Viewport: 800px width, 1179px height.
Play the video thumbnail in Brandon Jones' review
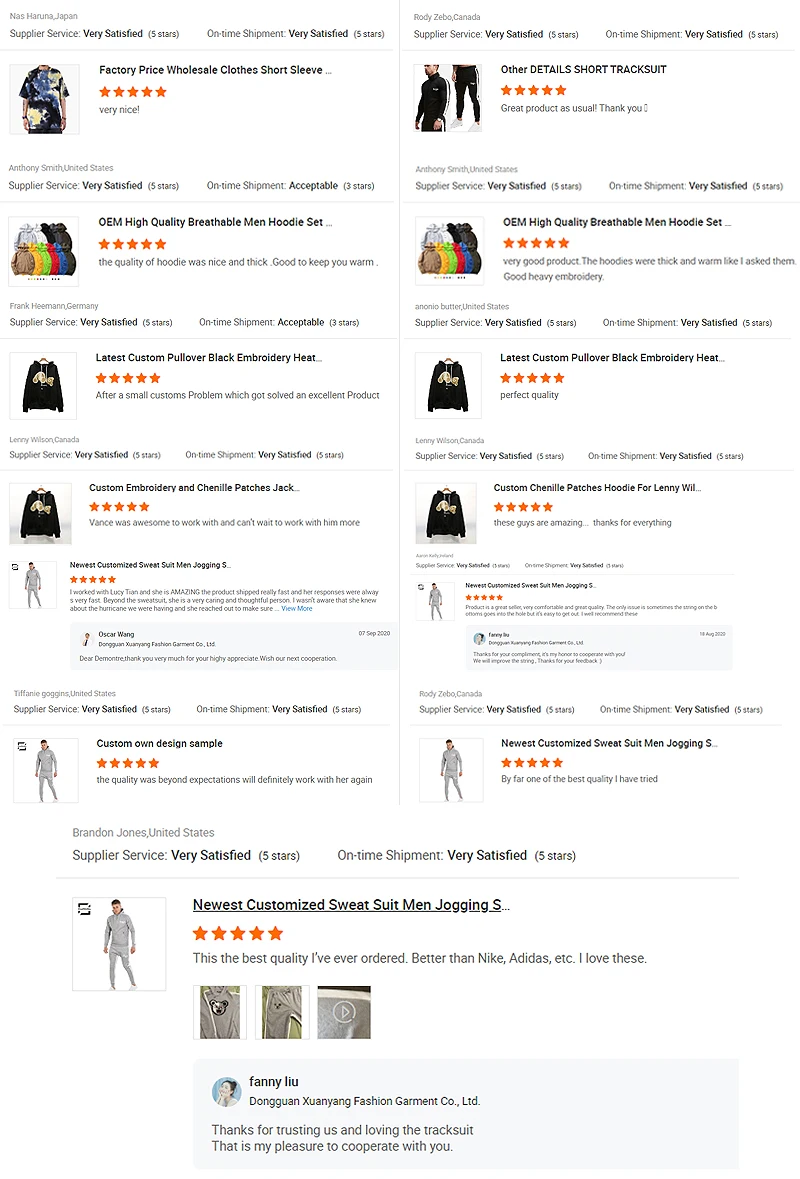click(344, 1012)
